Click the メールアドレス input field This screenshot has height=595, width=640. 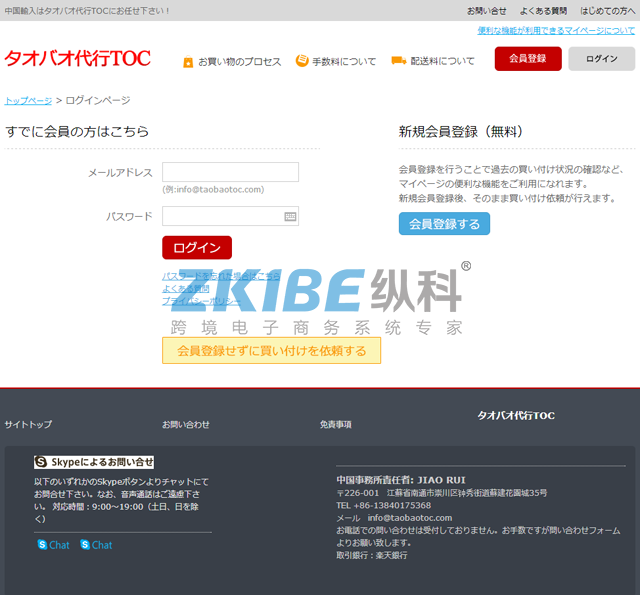(230, 172)
